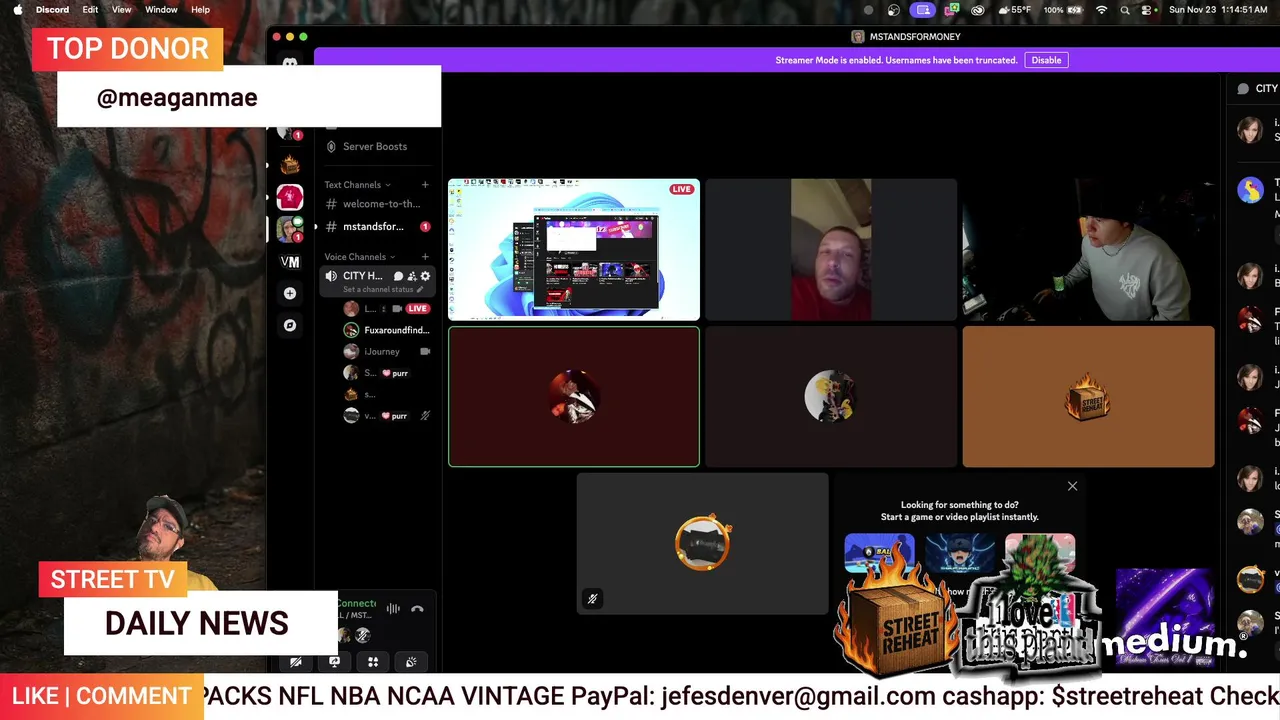This screenshot has width=1280, height=720.
Task: Disconnect from voice call icon
Action: pos(417,608)
